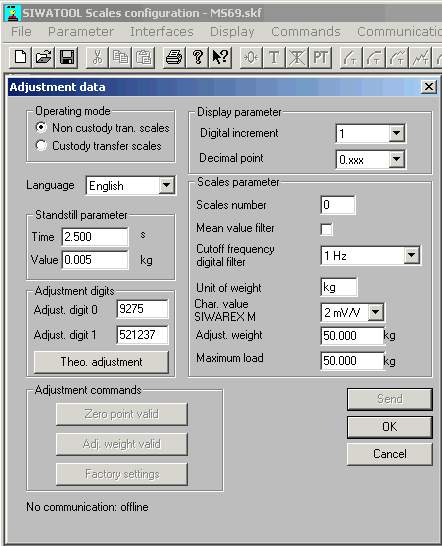Open the Decimal point dropdown
Image resolution: width=442 pixels, height=546 pixels.
coord(396,159)
